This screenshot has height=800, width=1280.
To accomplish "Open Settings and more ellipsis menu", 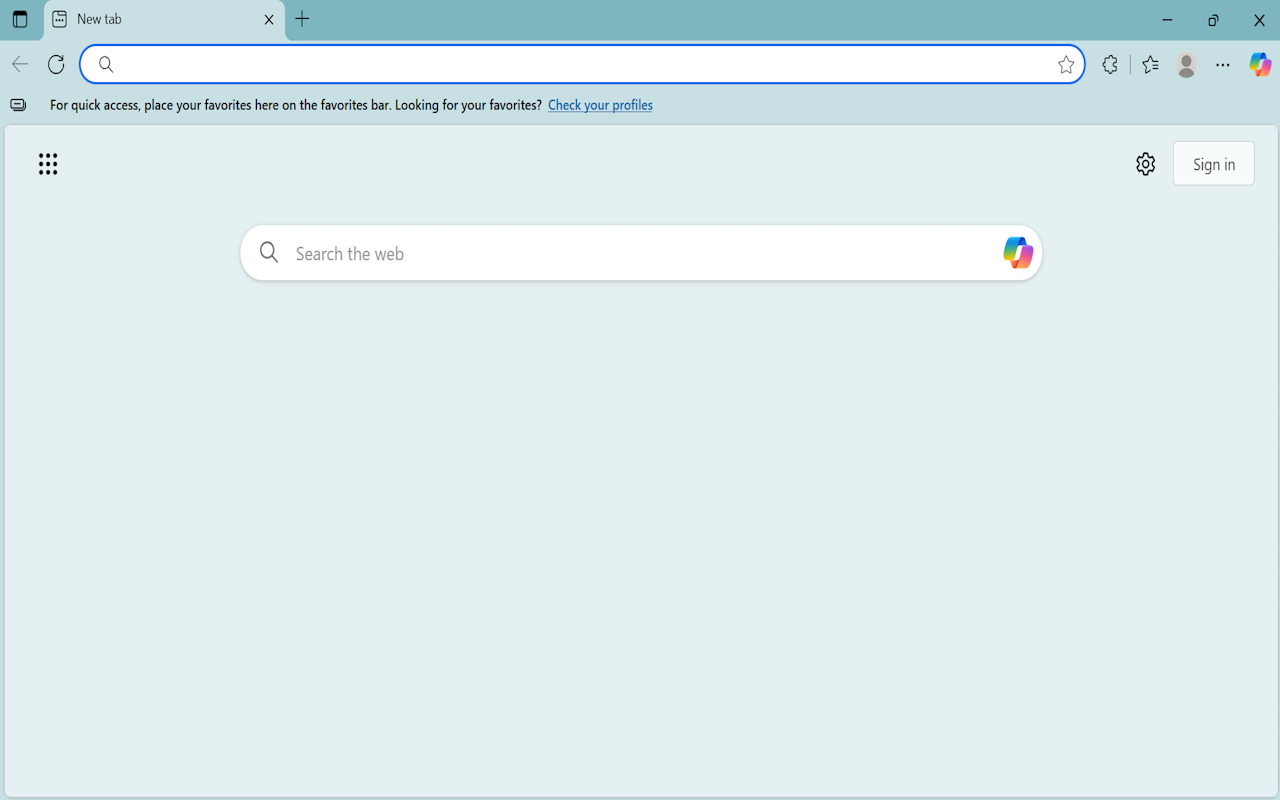I will pyautogui.click(x=1223, y=64).
